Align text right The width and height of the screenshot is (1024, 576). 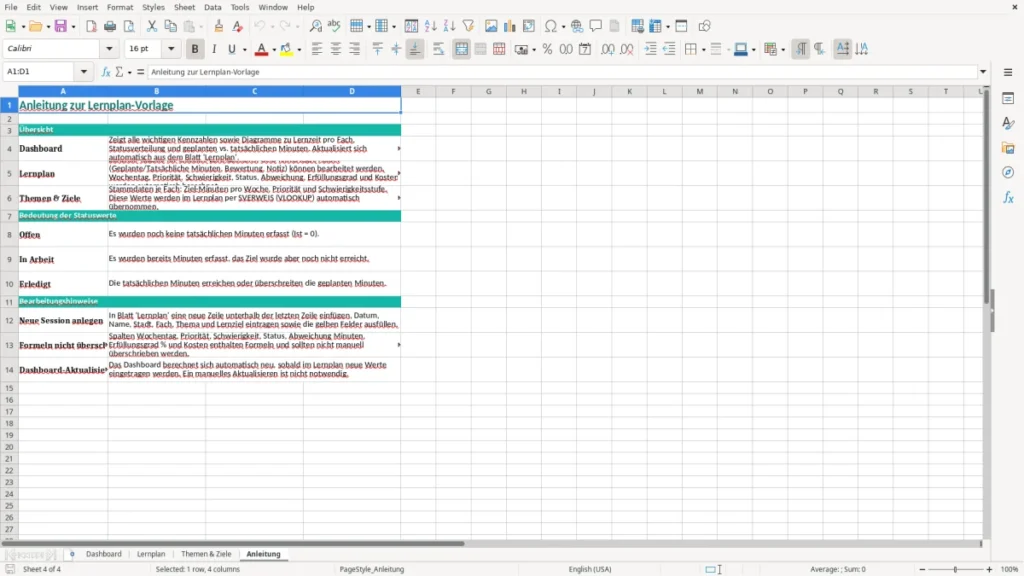(x=355, y=49)
